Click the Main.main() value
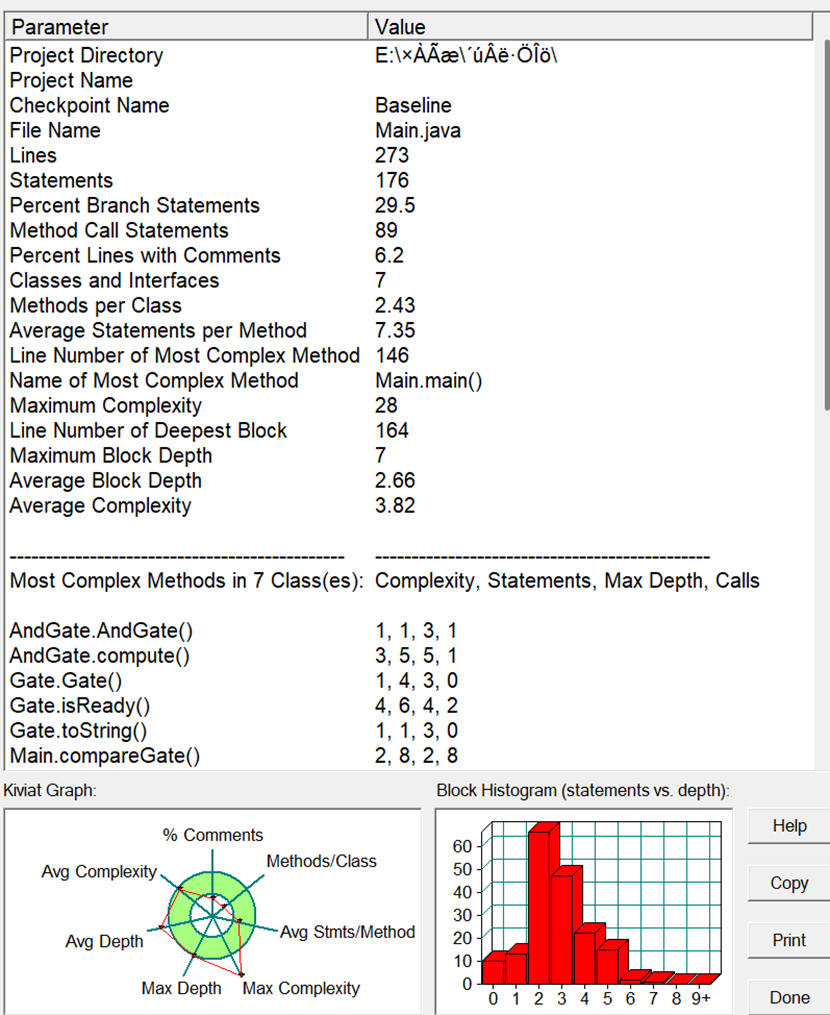 coord(429,381)
